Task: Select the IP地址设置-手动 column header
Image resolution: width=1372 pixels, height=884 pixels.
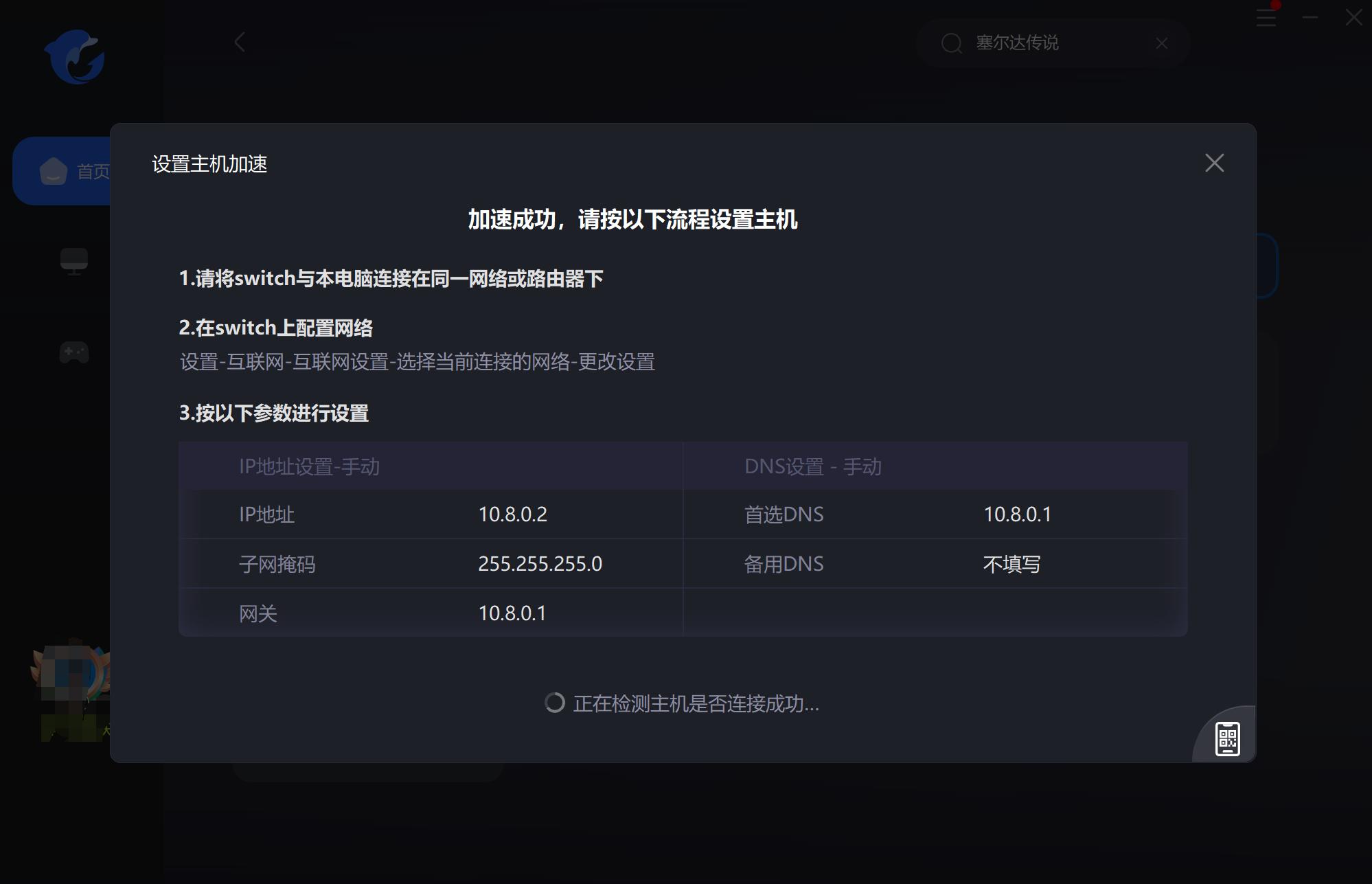Action: click(310, 466)
